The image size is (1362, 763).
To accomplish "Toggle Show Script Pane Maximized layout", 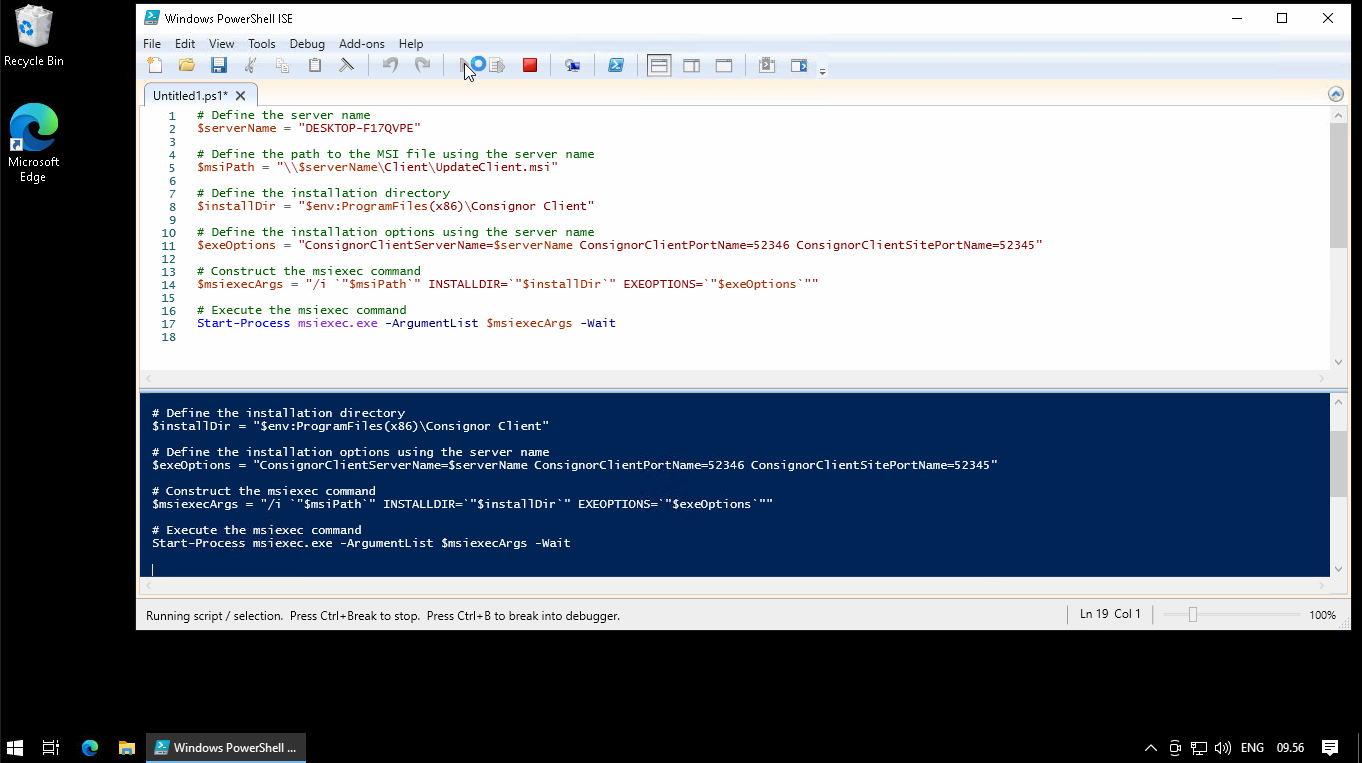I will point(723,66).
